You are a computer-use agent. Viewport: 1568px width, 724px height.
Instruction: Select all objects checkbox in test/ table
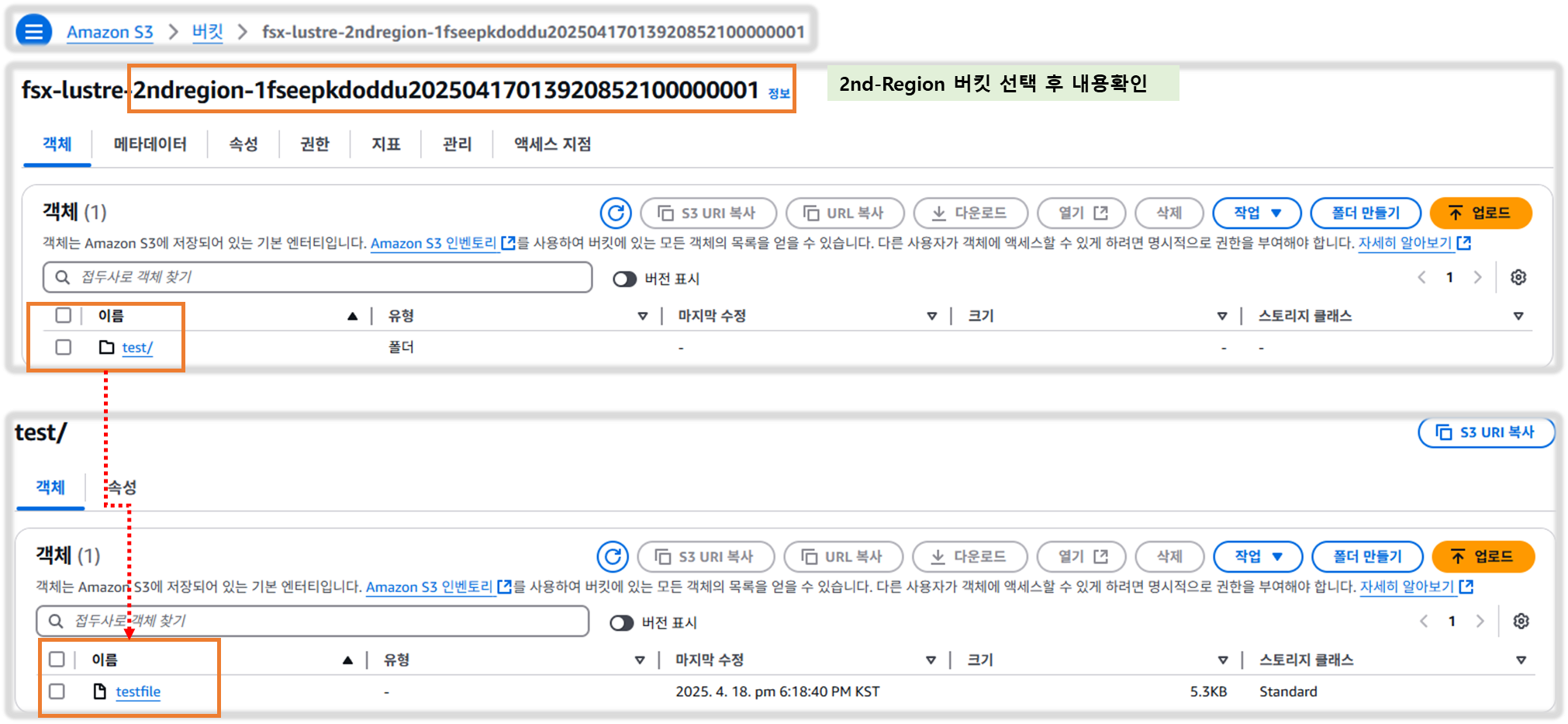tap(57, 659)
